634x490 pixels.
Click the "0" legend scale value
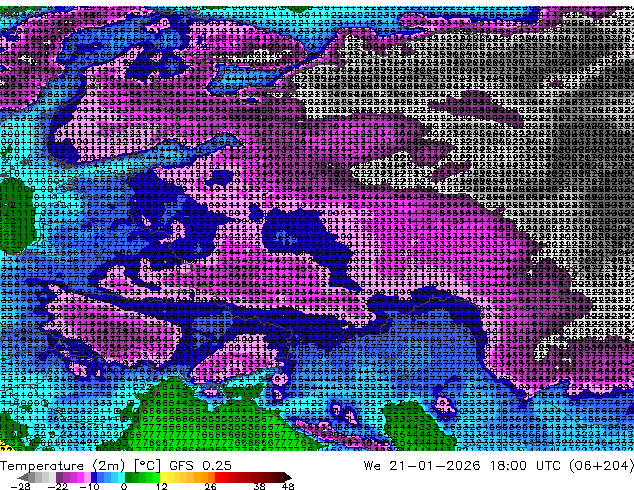point(124,486)
